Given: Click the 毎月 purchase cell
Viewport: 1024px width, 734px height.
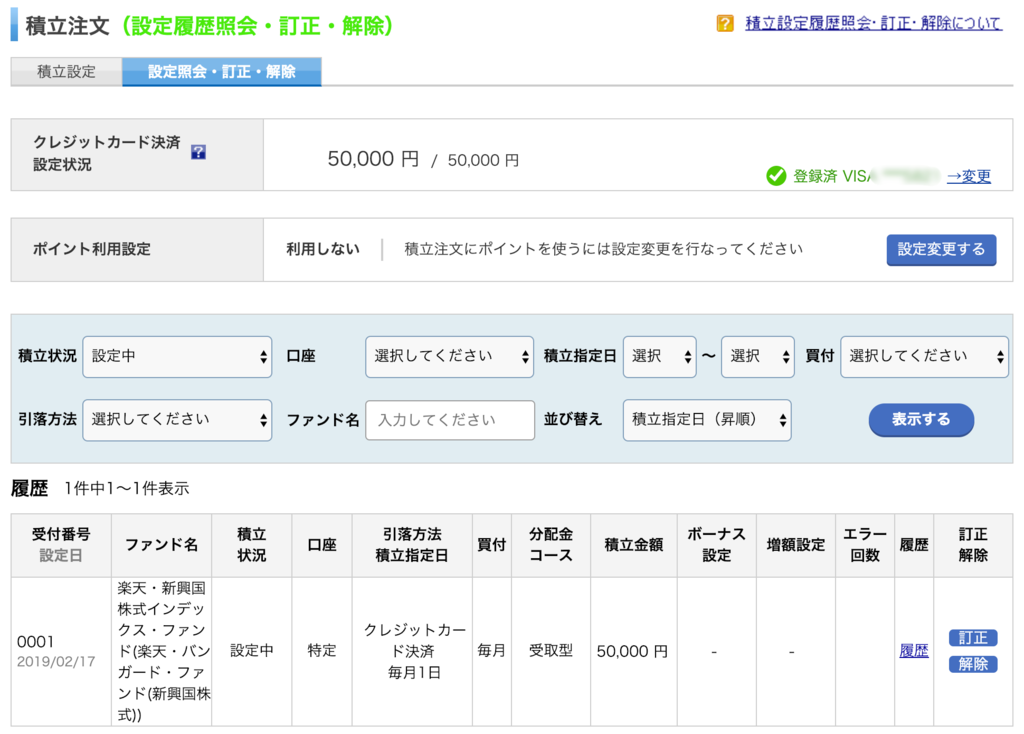Looking at the screenshot, I should [492, 650].
